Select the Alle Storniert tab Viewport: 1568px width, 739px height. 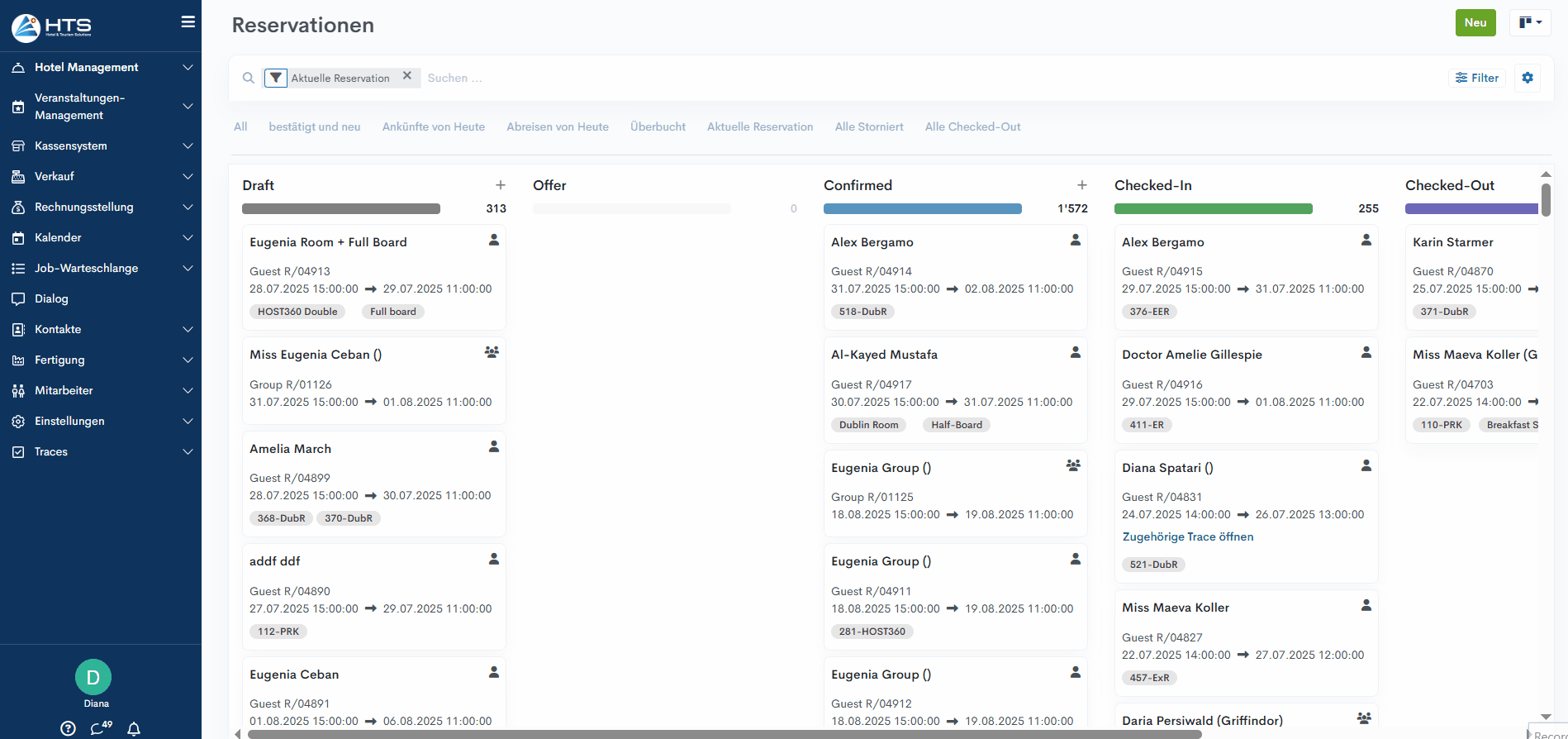point(868,126)
